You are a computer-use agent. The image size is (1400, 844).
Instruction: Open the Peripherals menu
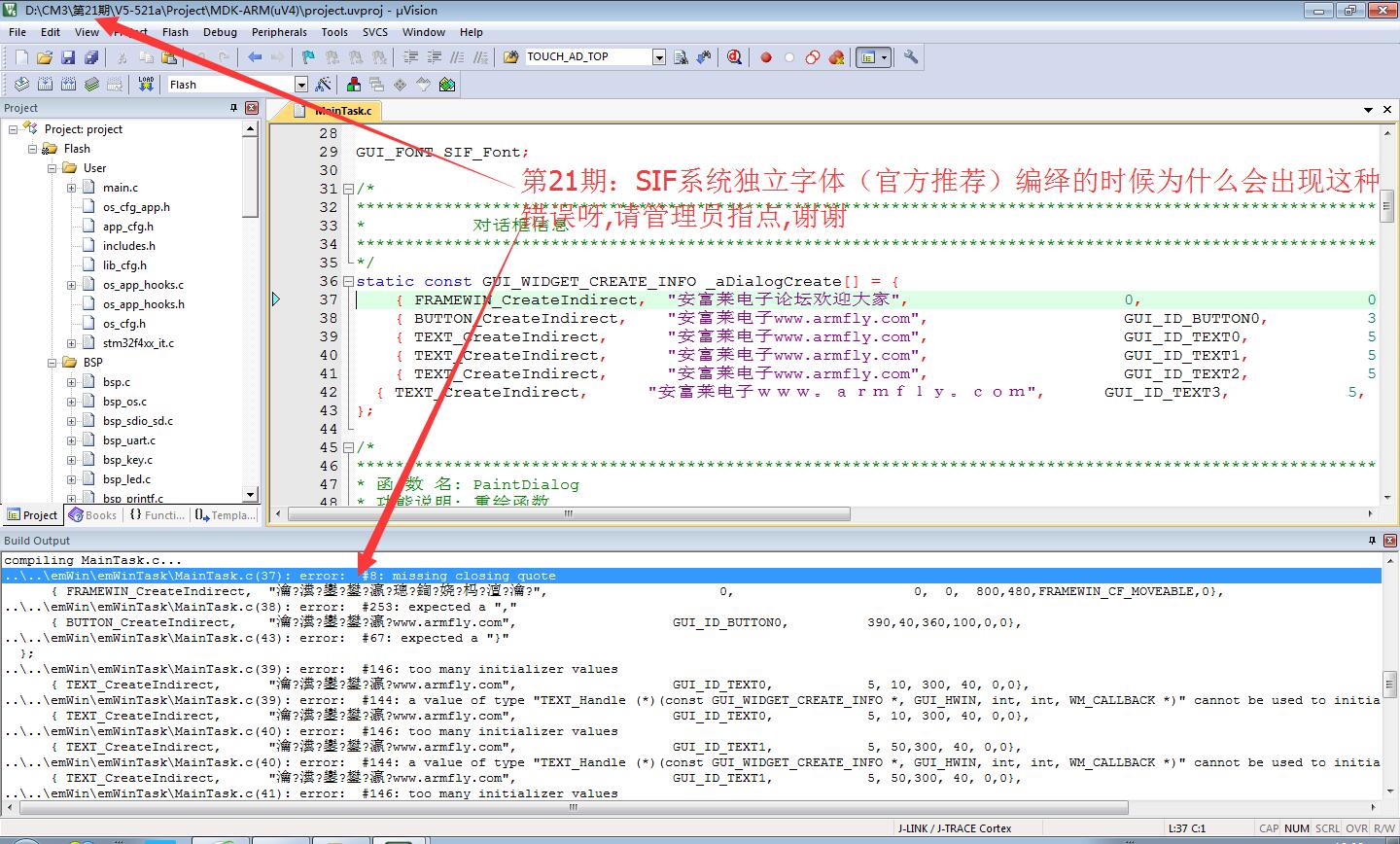click(x=279, y=32)
